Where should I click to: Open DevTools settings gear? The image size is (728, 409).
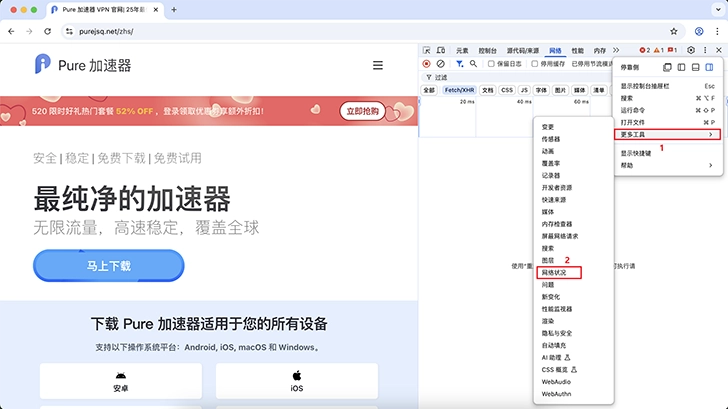[x=691, y=50]
